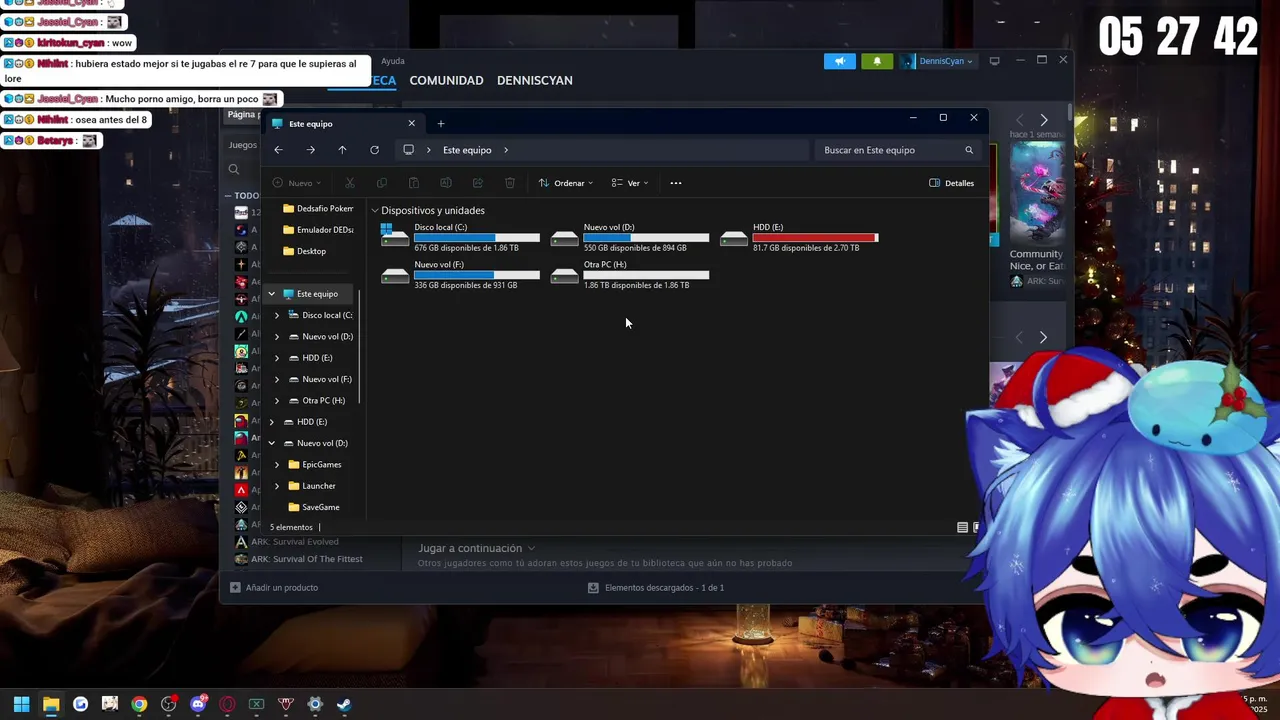
Task: Open Opera browser from taskbar
Action: [x=227, y=704]
